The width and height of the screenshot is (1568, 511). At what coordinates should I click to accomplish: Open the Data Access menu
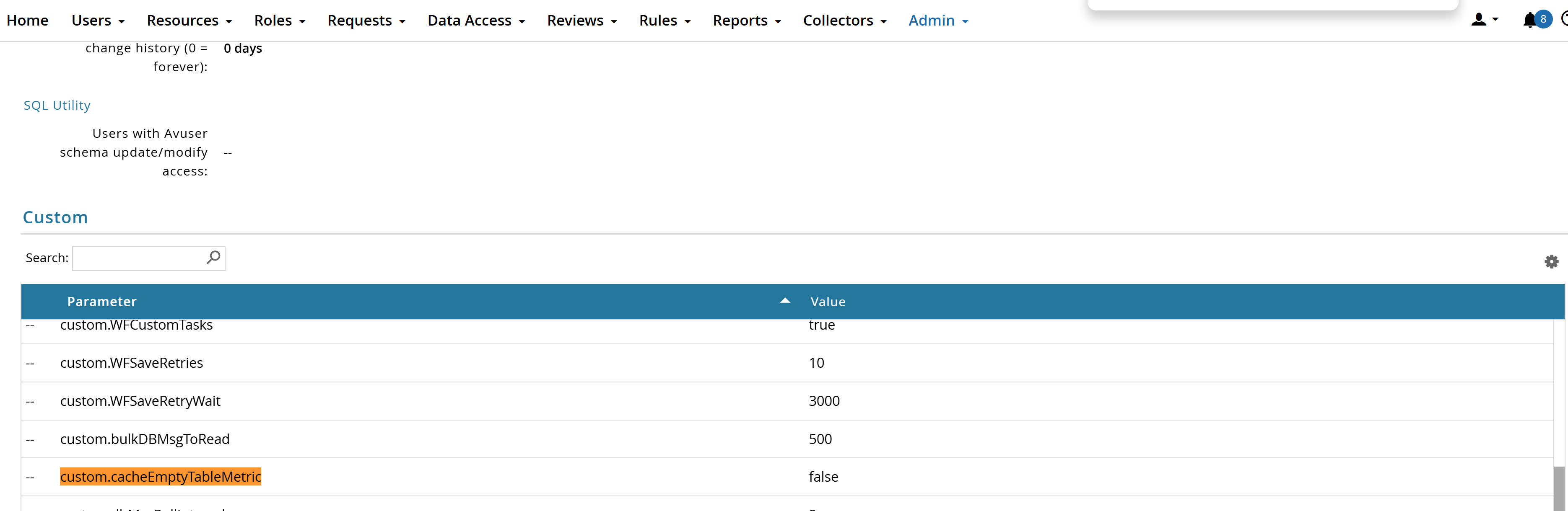tap(476, 21)
